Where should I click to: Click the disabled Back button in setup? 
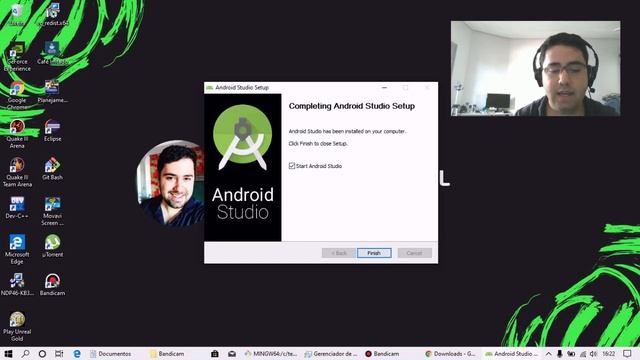pyautogui.click(x=338, y=253)
